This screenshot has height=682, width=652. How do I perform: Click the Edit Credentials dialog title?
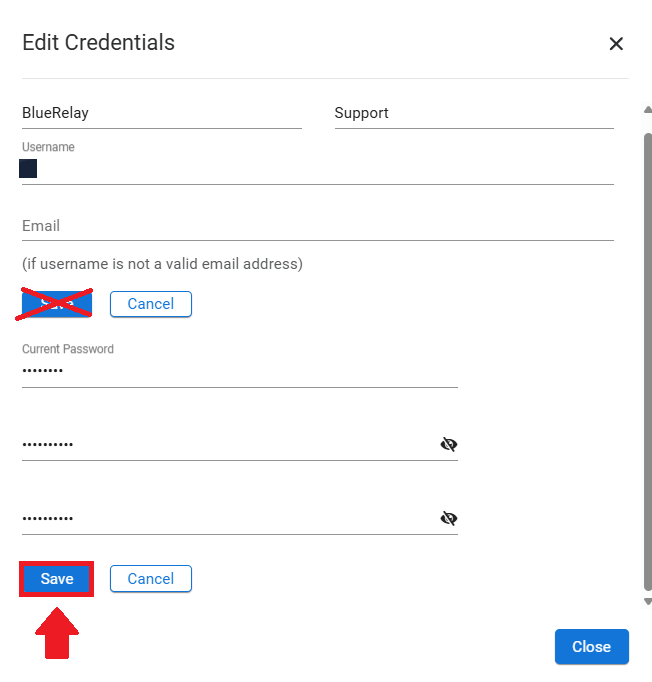(98, 43)
